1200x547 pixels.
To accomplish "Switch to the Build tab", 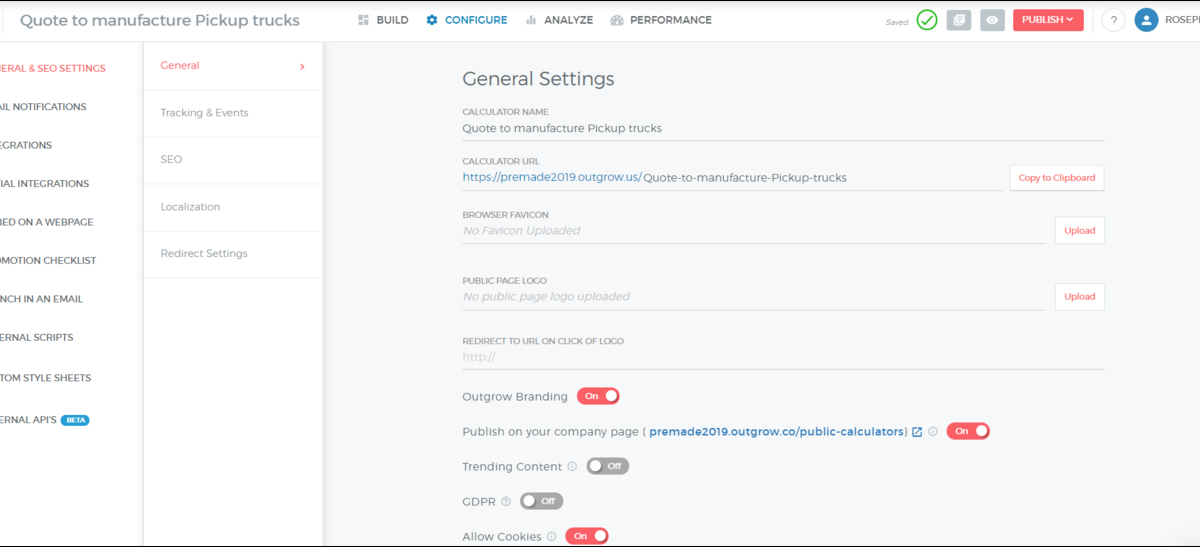I will (x=383, y=20).
